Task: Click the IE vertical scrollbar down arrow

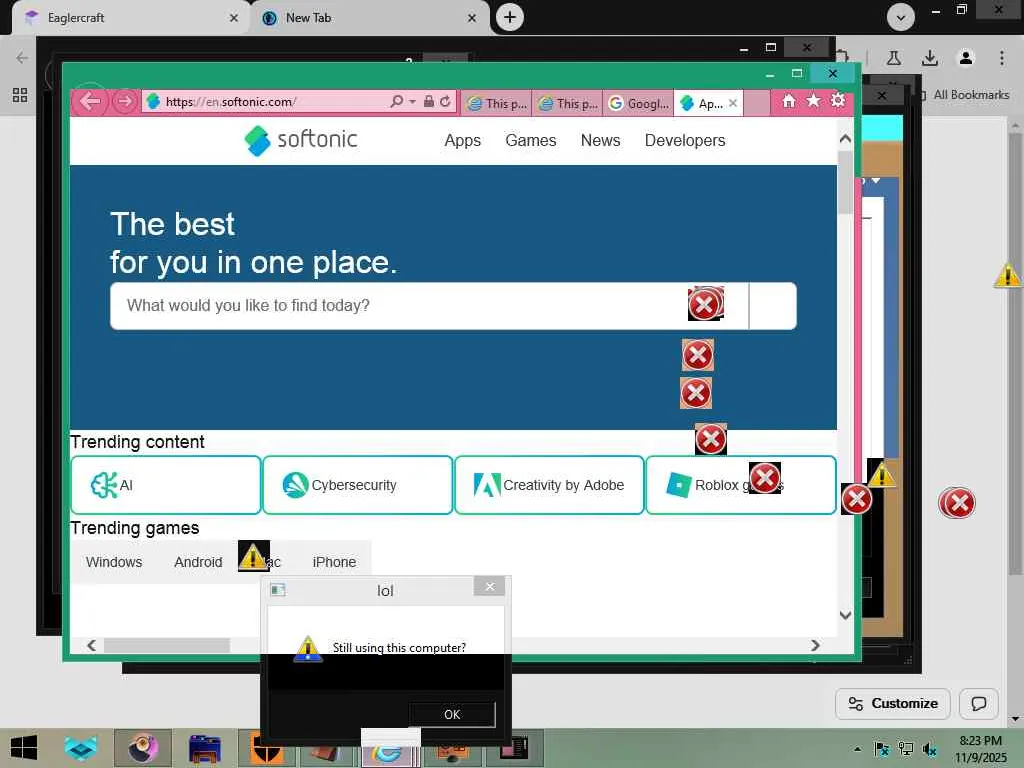Action: [x=845, y=615]
